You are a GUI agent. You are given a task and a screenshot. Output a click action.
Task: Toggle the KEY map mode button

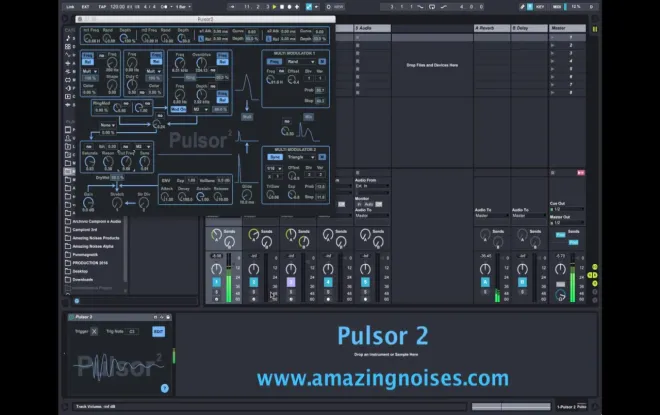coord(540,7)
